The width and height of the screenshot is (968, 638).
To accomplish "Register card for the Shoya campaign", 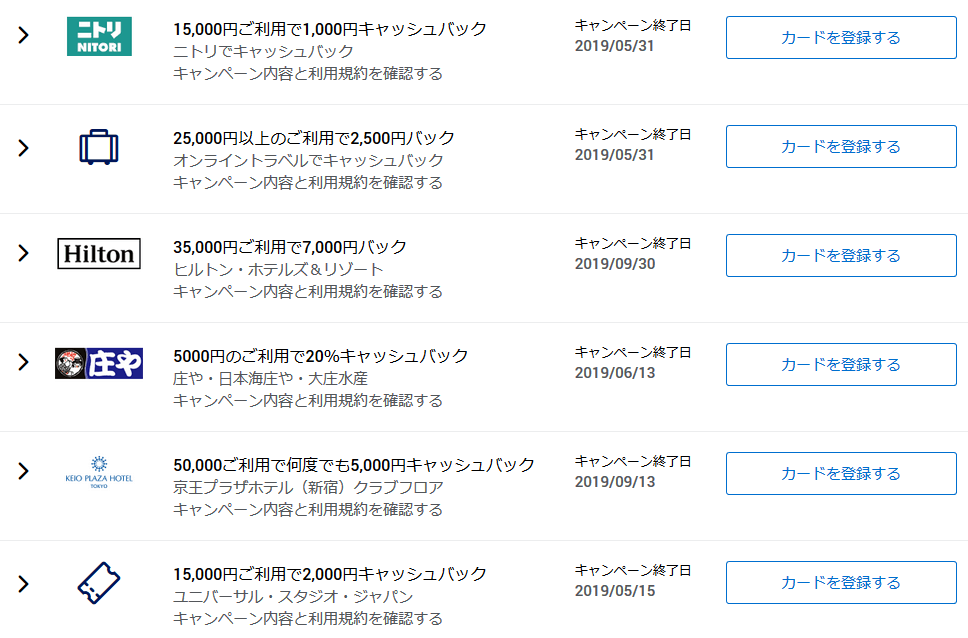I will [840, 365].
